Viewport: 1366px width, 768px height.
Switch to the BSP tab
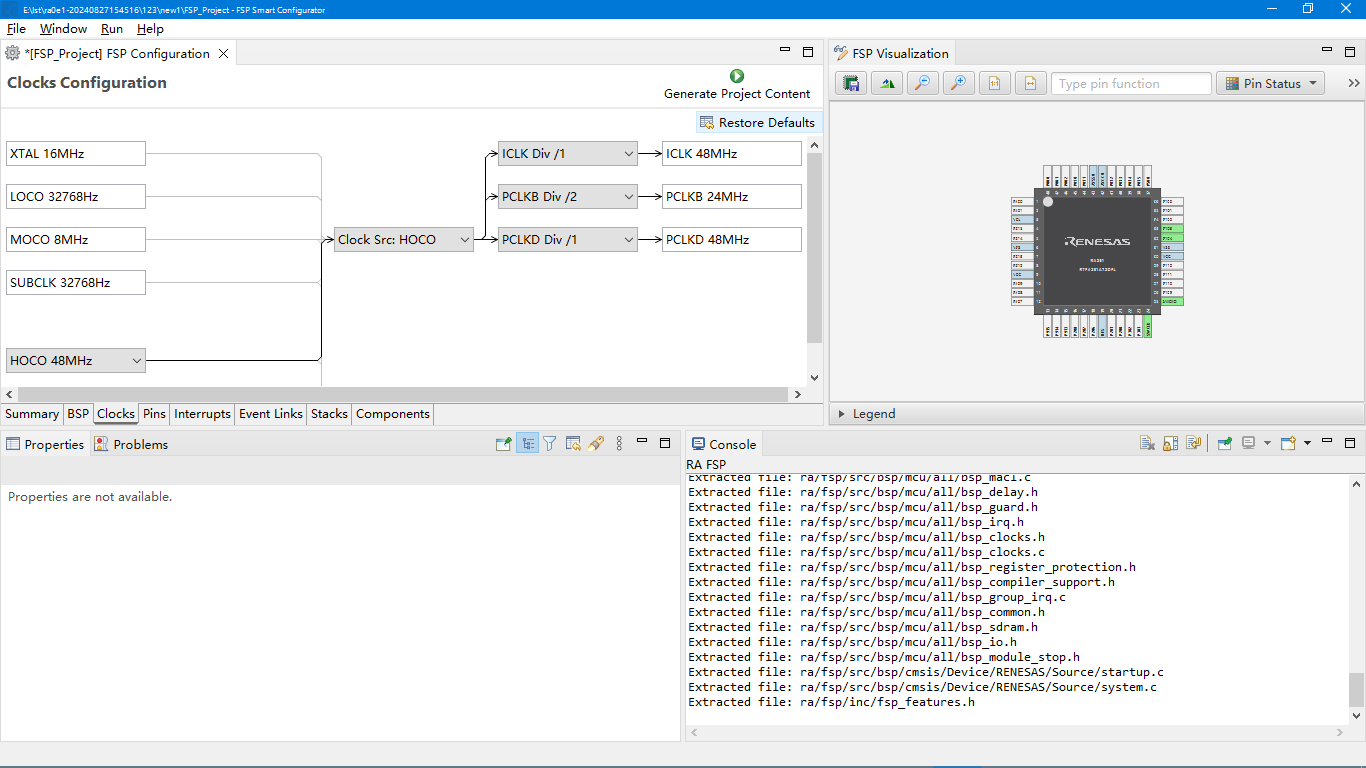78,414
